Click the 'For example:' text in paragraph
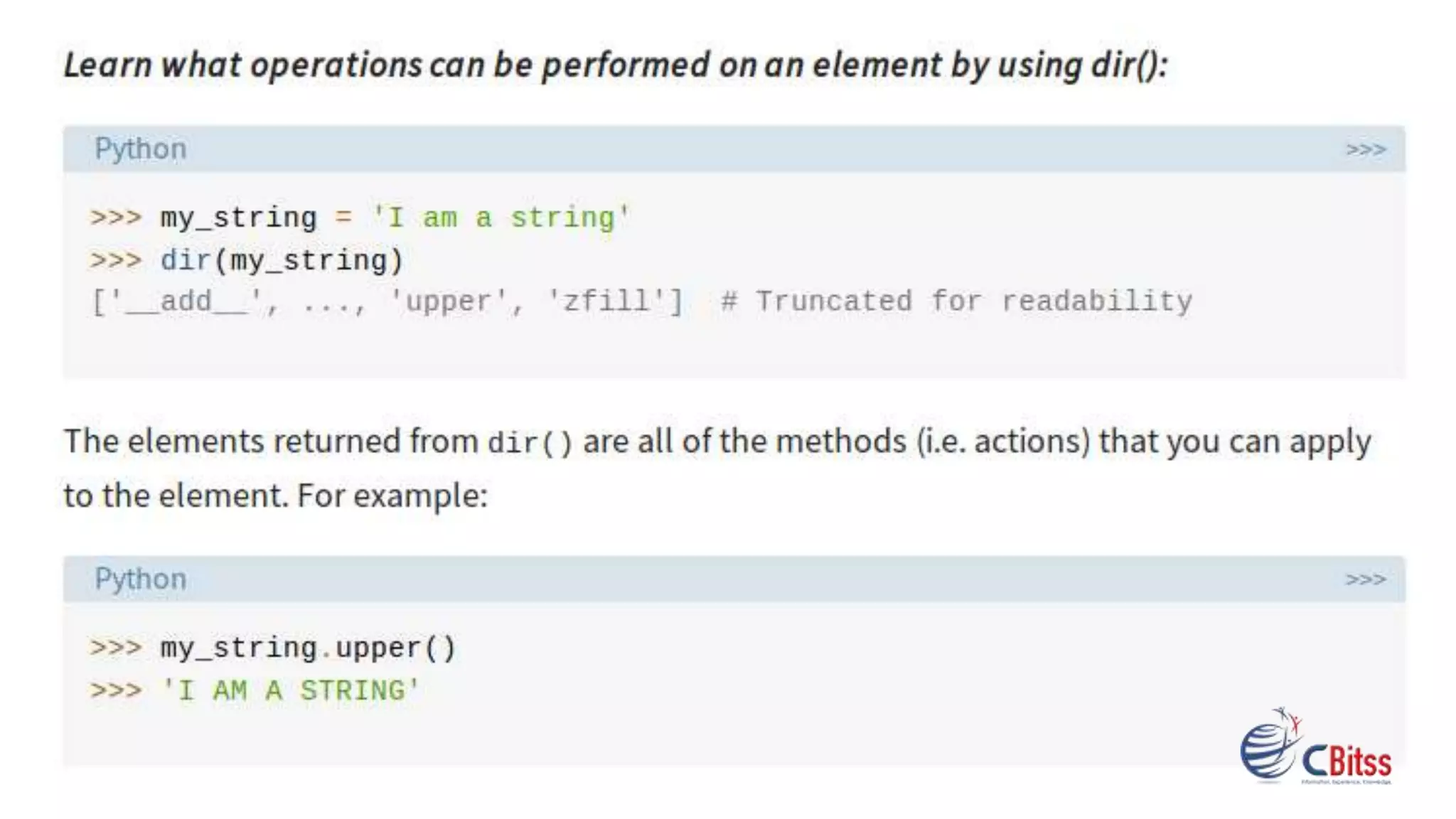The height and width of the screenshot is (819, 1456). 392,496
